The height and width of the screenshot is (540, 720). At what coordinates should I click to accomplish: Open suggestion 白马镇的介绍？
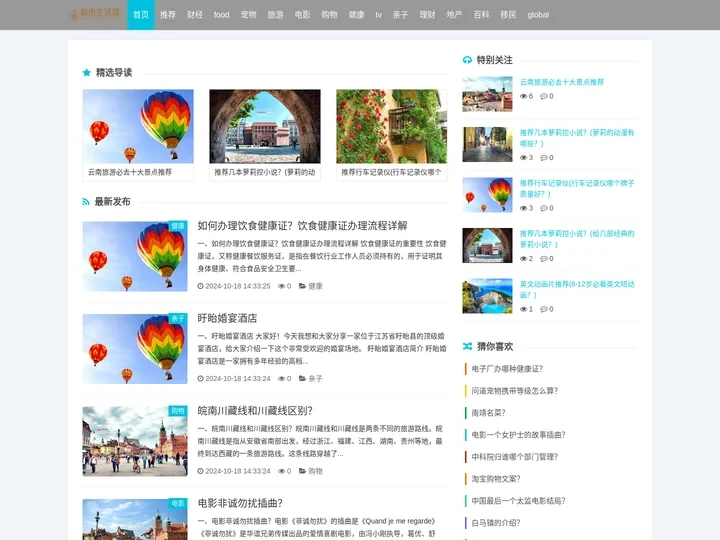tap(496, 523)
